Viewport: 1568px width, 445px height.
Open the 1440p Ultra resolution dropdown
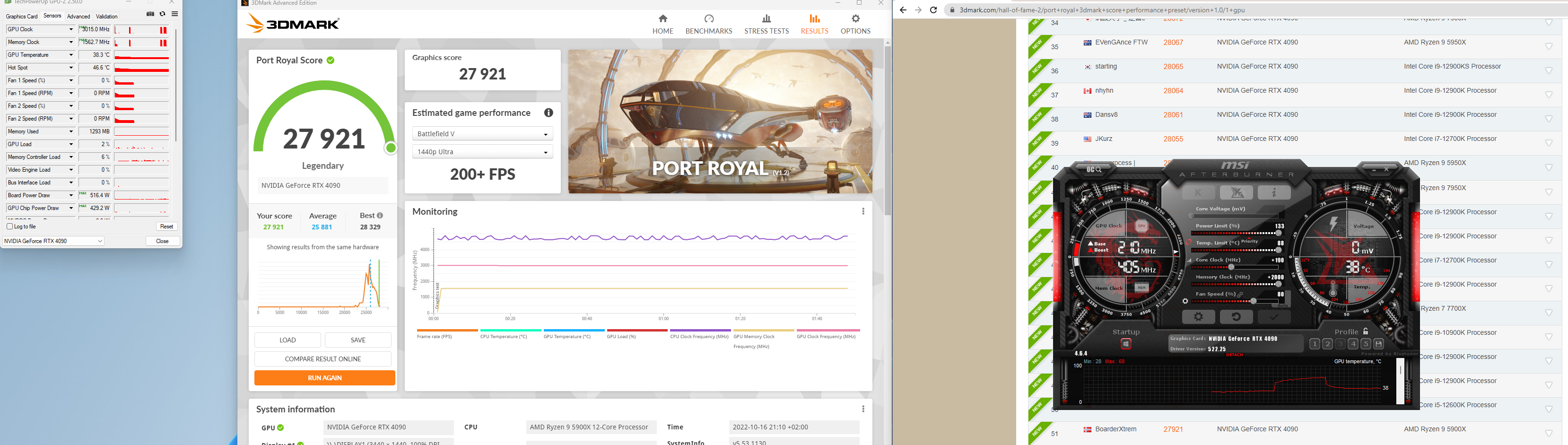coord(482,152)
